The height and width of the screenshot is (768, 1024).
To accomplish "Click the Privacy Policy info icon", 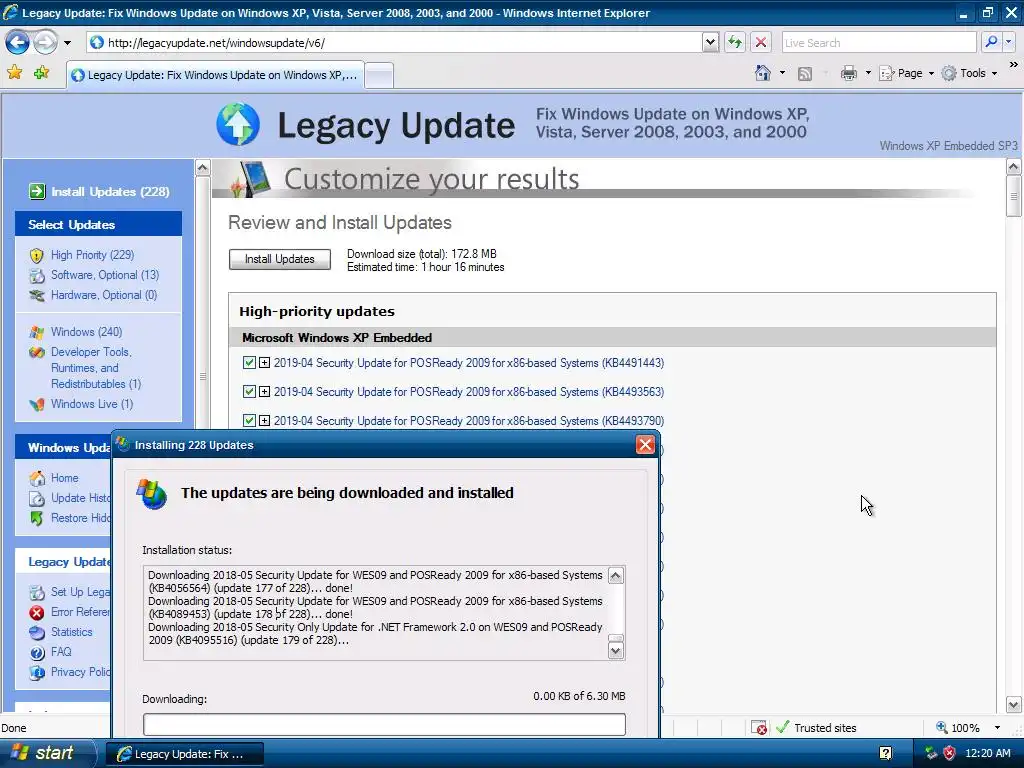I will (x=37, y=672).
